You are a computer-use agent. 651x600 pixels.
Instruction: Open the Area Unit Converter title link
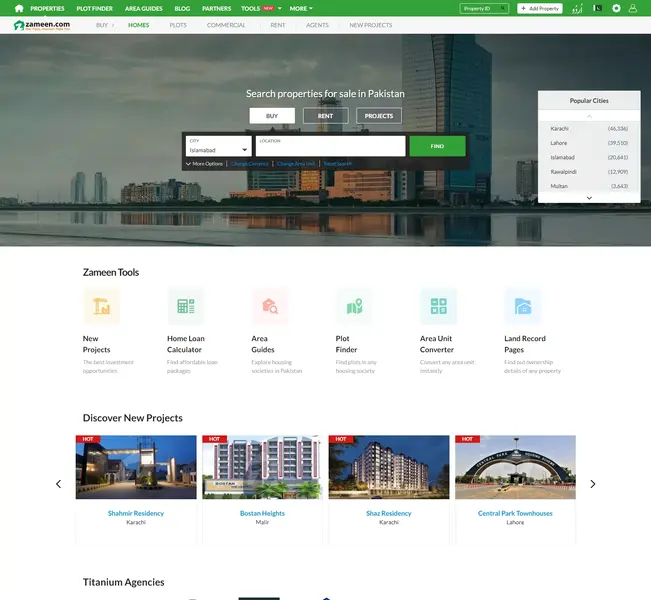(437, 344)
